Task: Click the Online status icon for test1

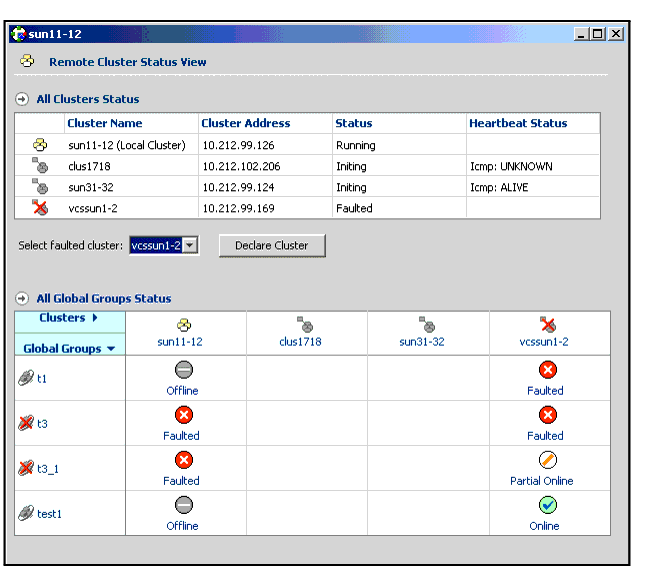Action: (547, 505)
